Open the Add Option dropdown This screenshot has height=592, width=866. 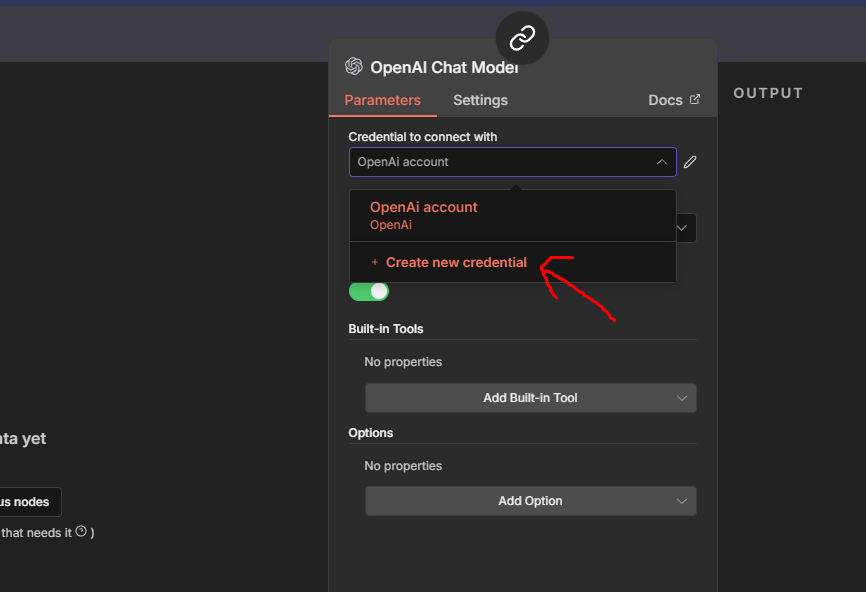(530, 501)
